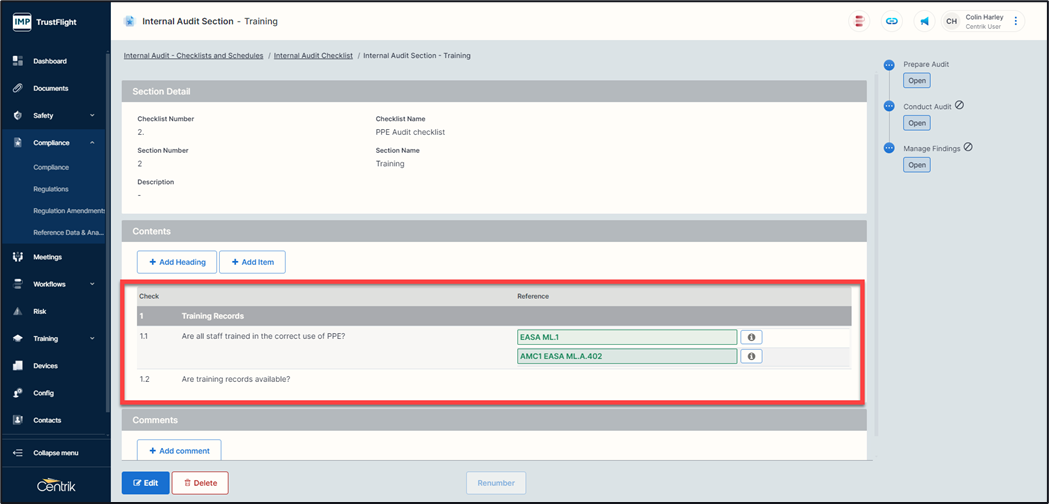This screenshot has height=504, width=1049.
Task: Click the Add Heading button
Action: [177, 262]
